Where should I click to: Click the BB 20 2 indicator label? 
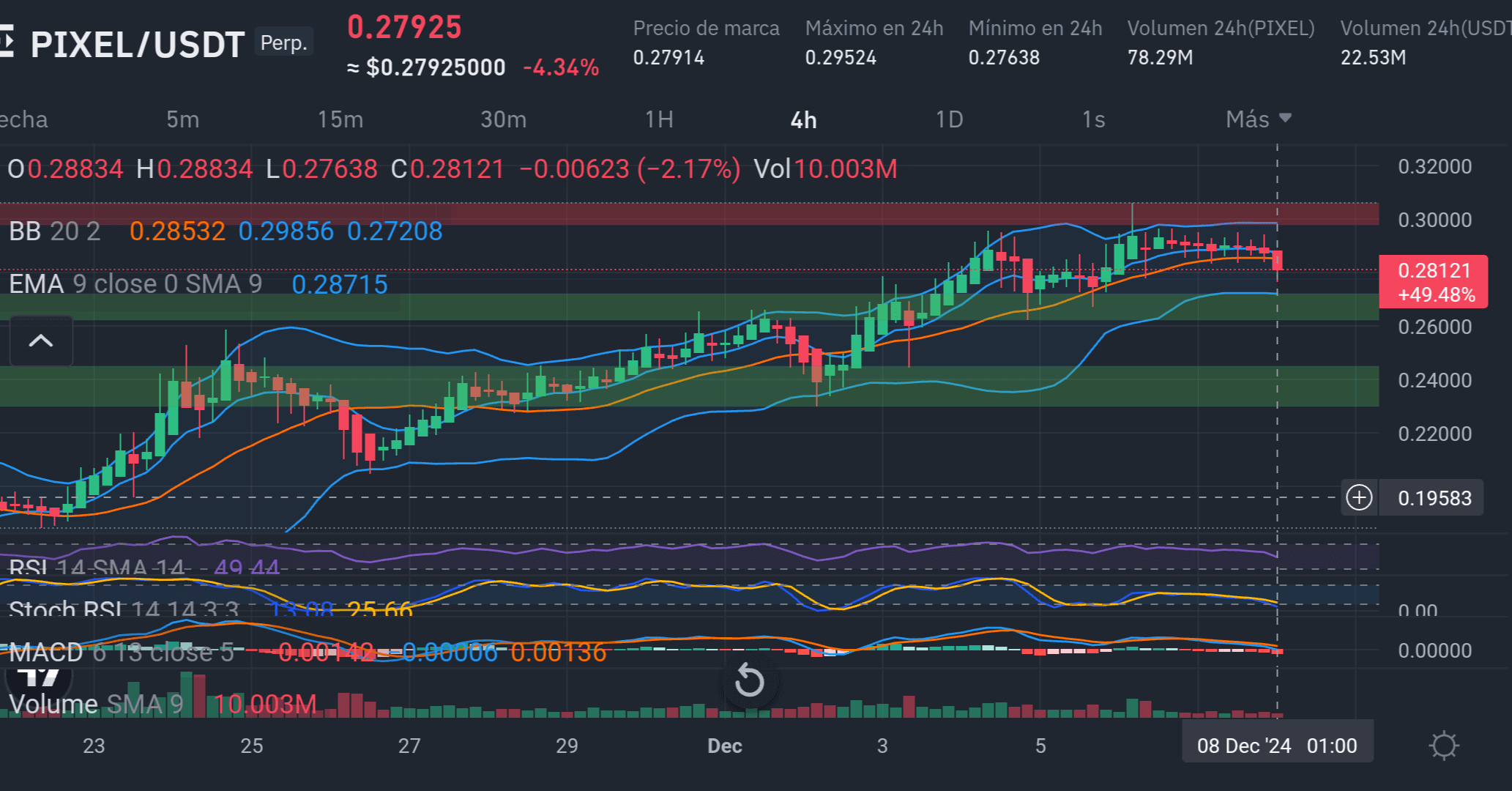tap(55, 231)
